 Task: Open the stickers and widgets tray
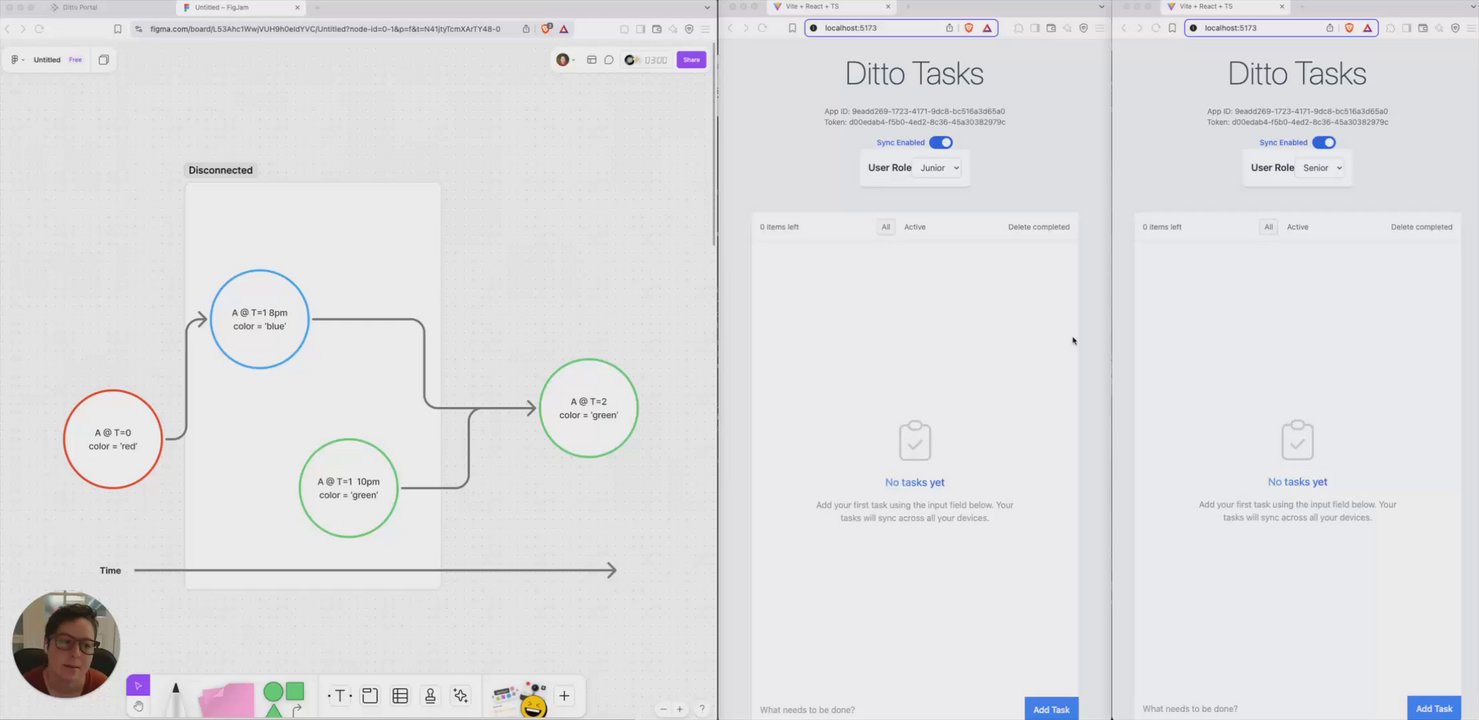(520, 699)
